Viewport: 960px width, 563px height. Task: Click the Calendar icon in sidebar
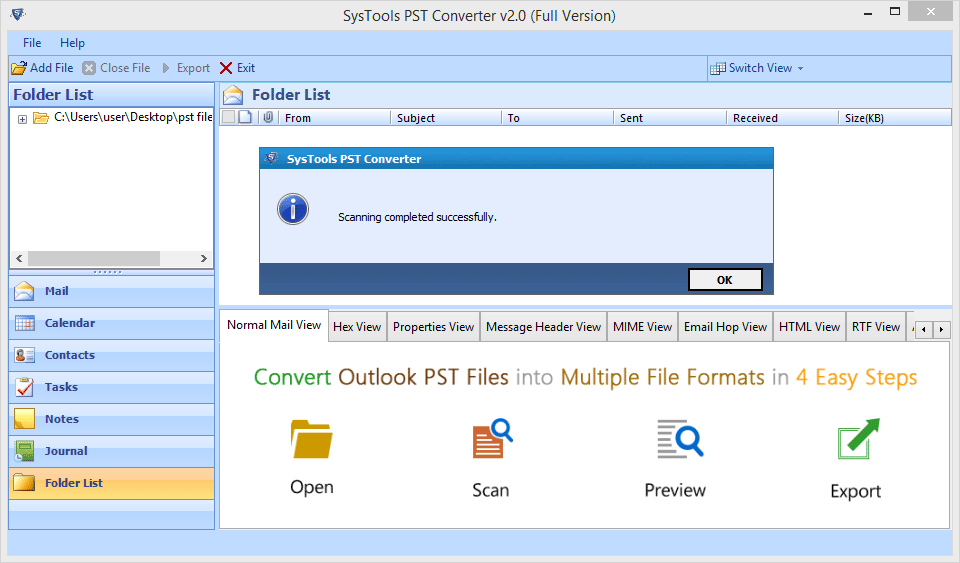pos(24,323)
